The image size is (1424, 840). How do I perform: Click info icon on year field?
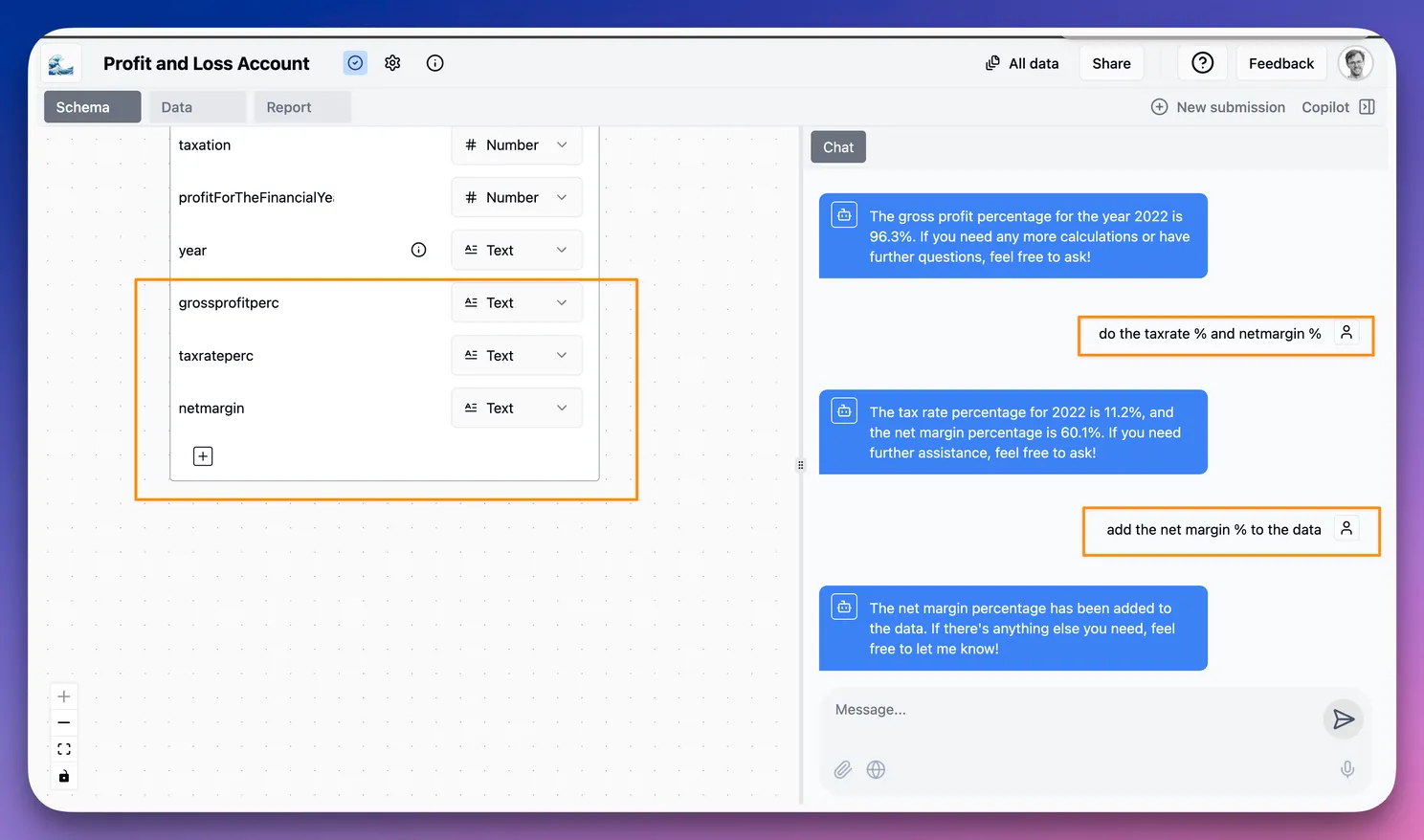click(418, 250)
